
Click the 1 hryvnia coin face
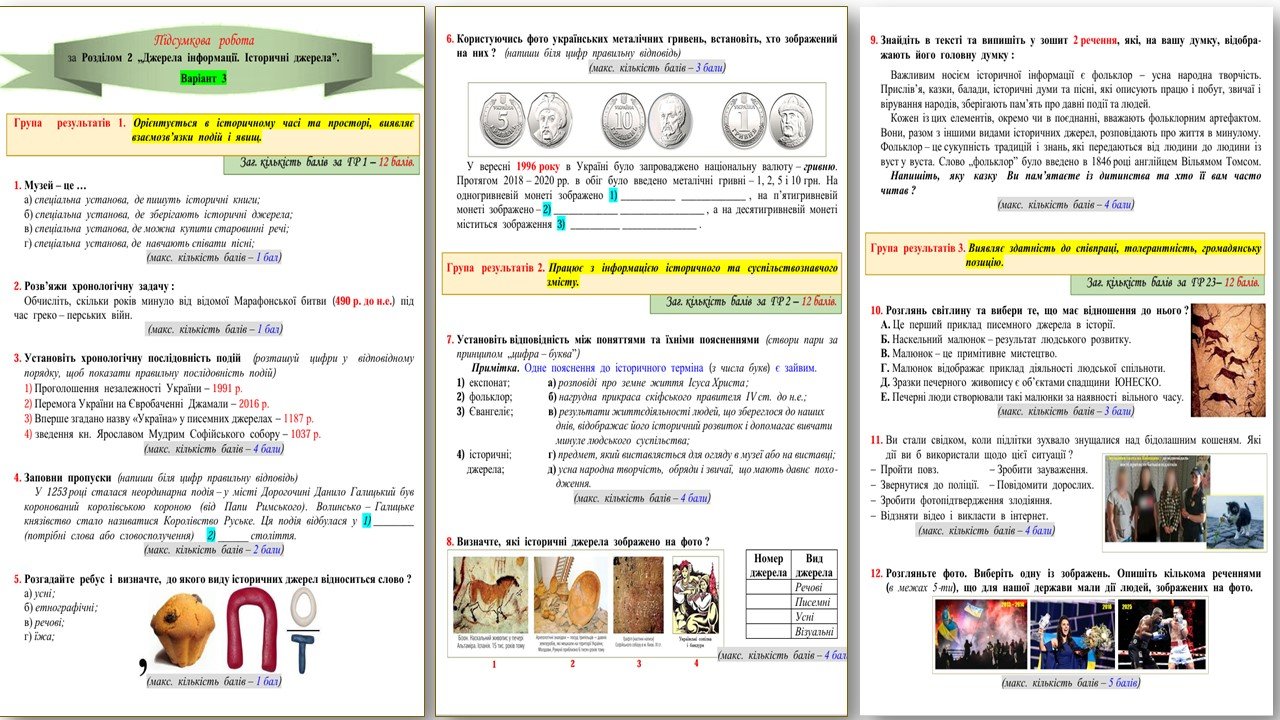click(745, 119)
